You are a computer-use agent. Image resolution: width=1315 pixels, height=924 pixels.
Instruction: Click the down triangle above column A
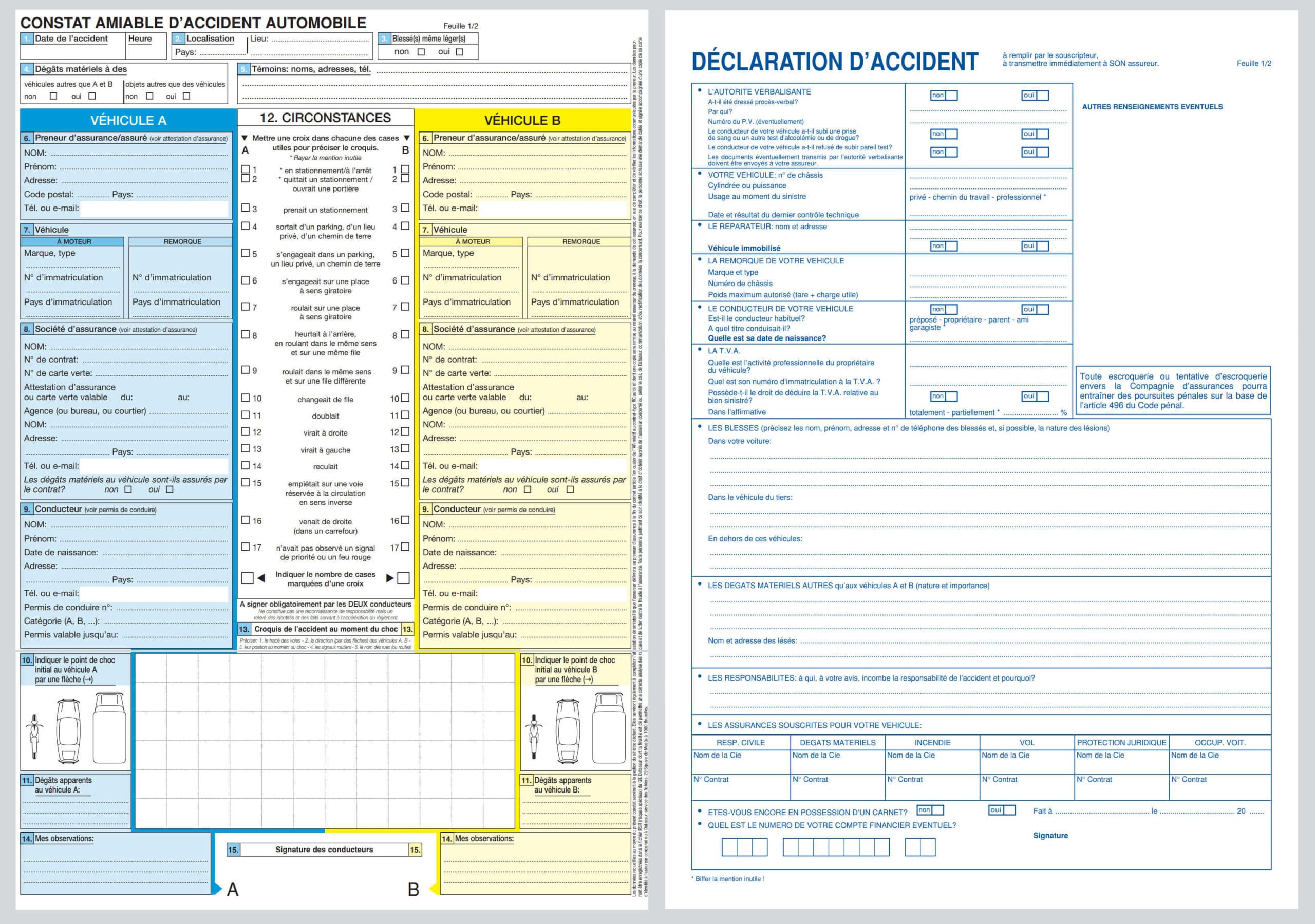coord(245,138)
